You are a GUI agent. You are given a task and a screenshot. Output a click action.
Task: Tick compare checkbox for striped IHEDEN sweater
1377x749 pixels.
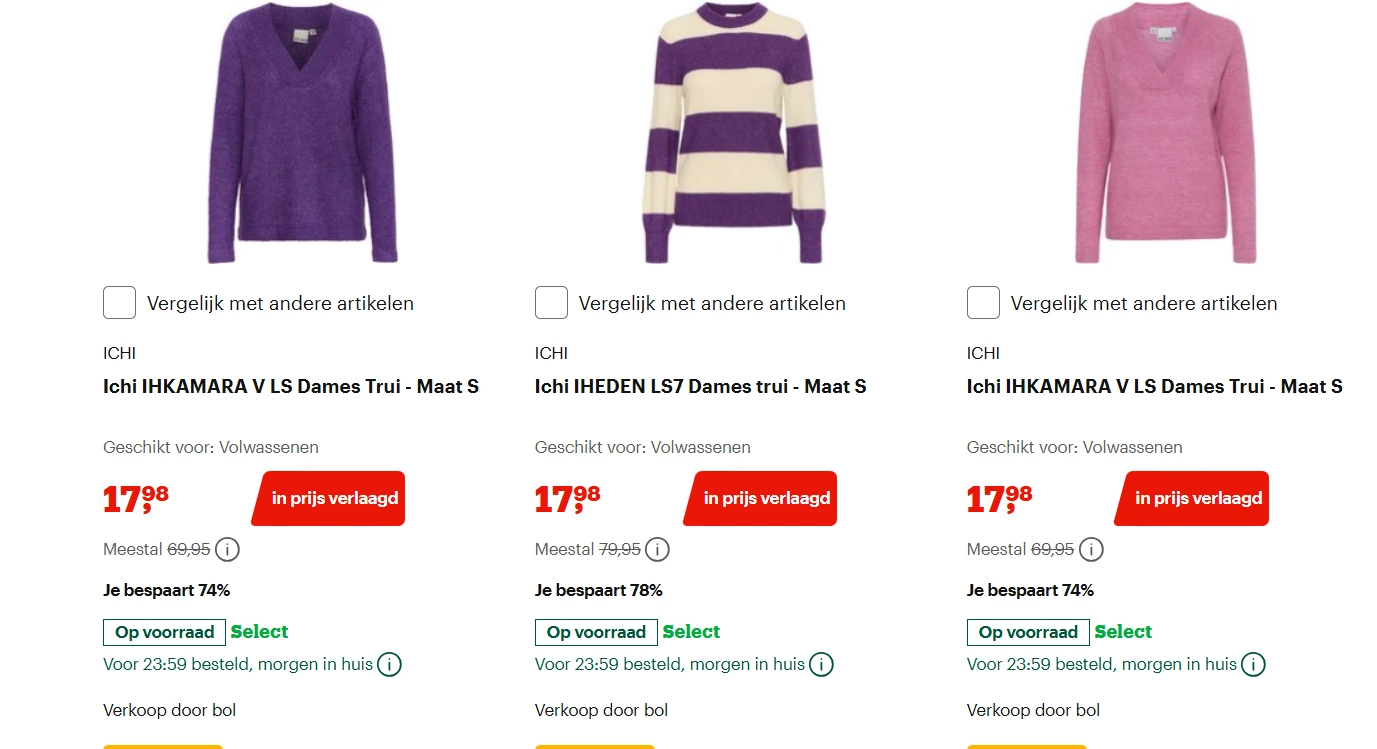551,303
